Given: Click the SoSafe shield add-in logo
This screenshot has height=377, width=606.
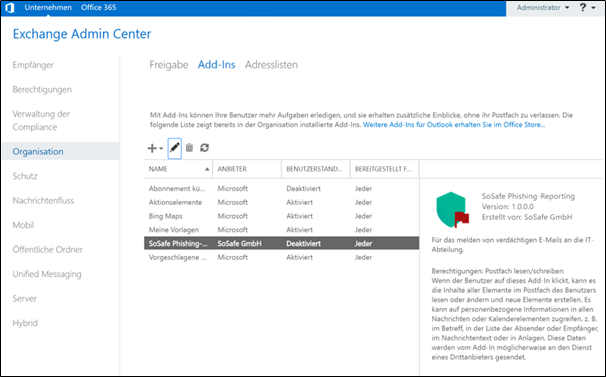Looking at the screenshot, I should (452, 209).
